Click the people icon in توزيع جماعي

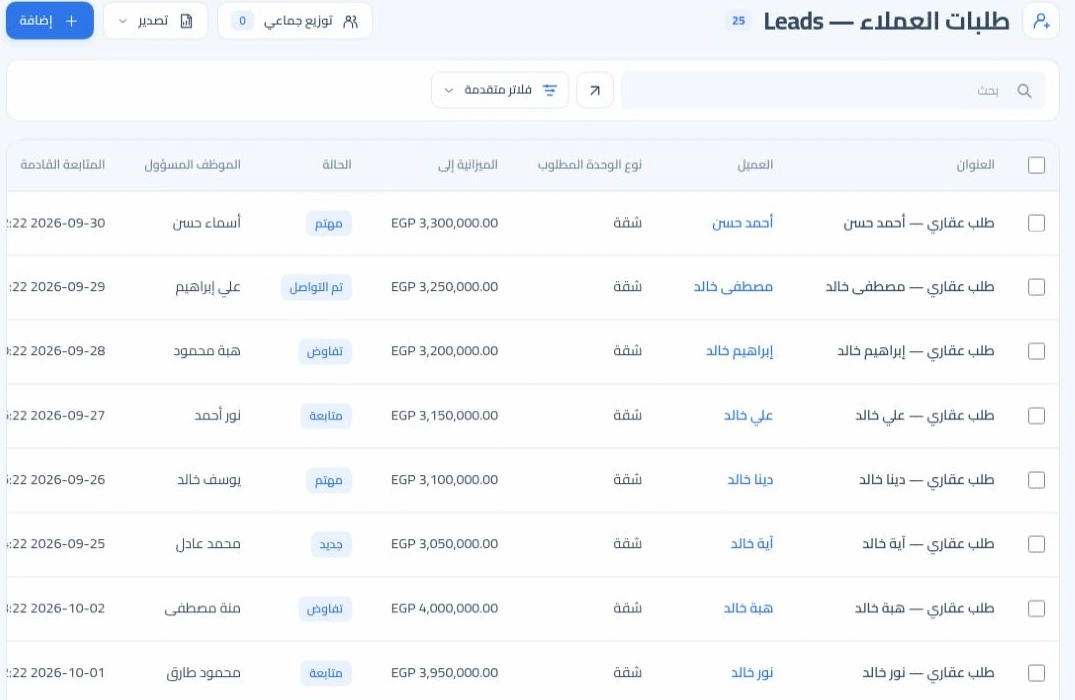click(350, 21)
